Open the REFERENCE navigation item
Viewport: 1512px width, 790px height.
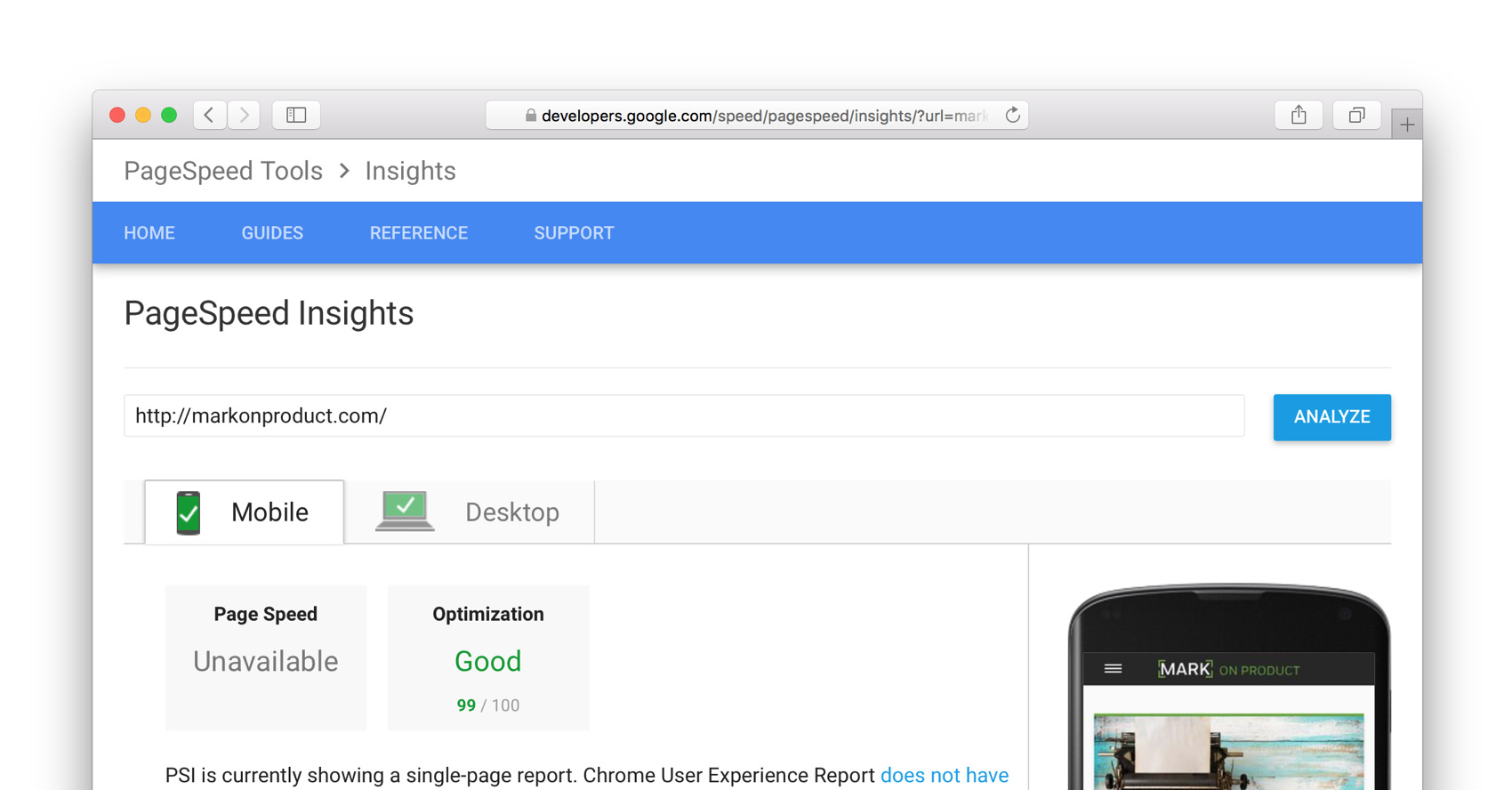click(419, 233)
